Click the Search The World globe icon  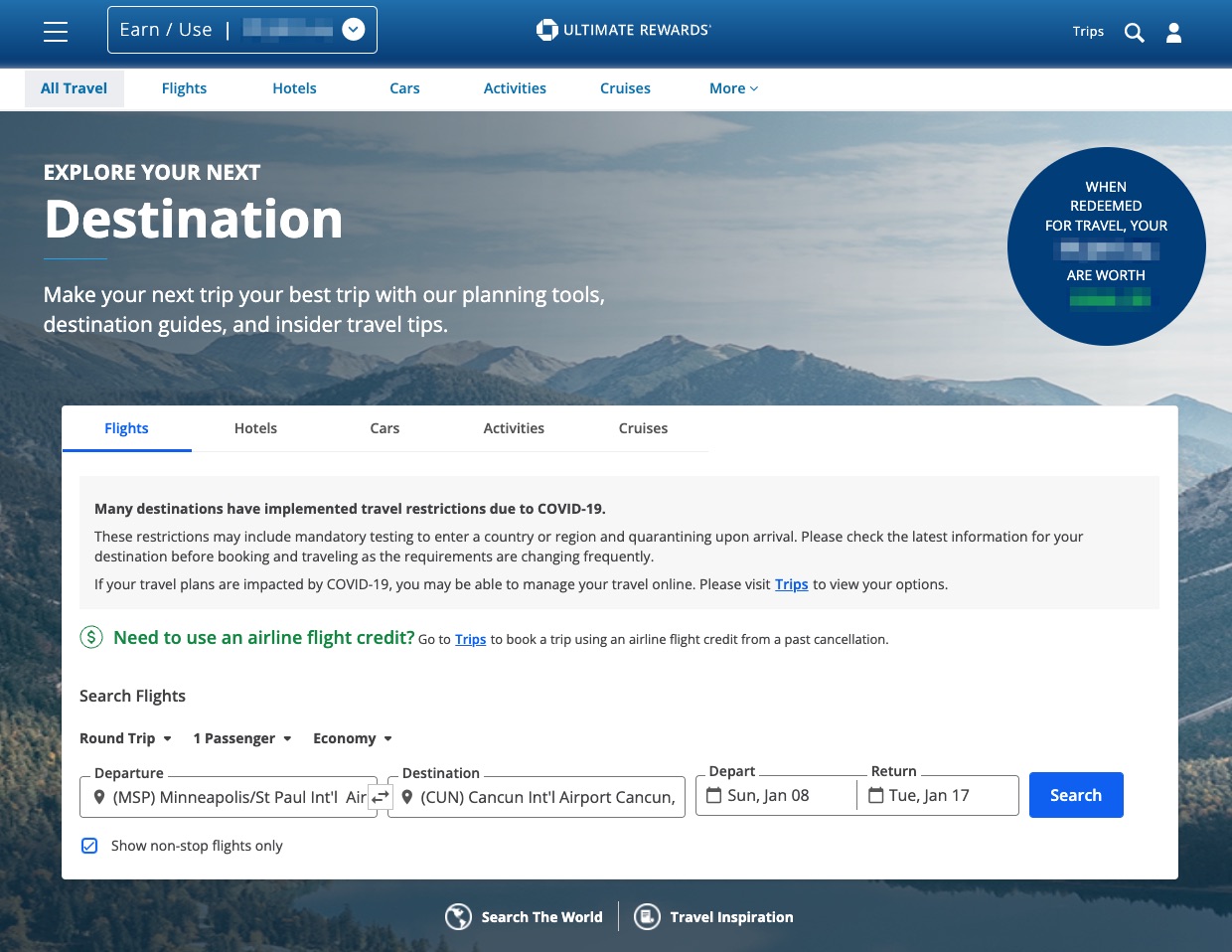(x=458, y=916)
